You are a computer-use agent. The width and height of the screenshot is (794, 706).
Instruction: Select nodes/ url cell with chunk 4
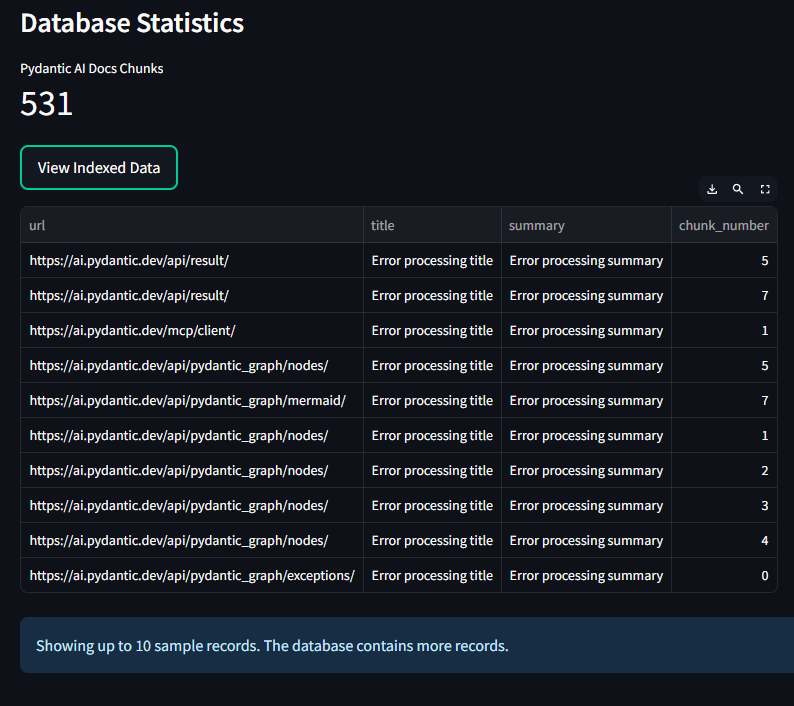[x=192, y=540]
